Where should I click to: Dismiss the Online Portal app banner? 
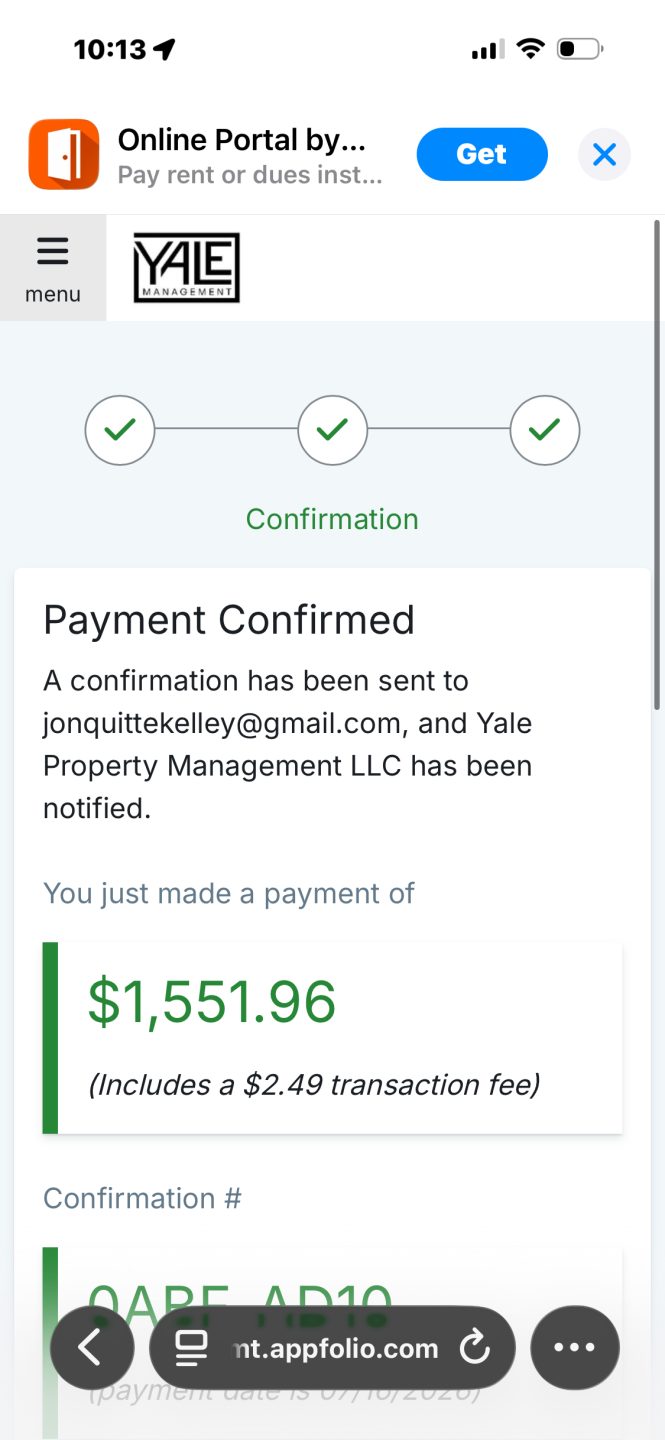click(x=604, y=155)
